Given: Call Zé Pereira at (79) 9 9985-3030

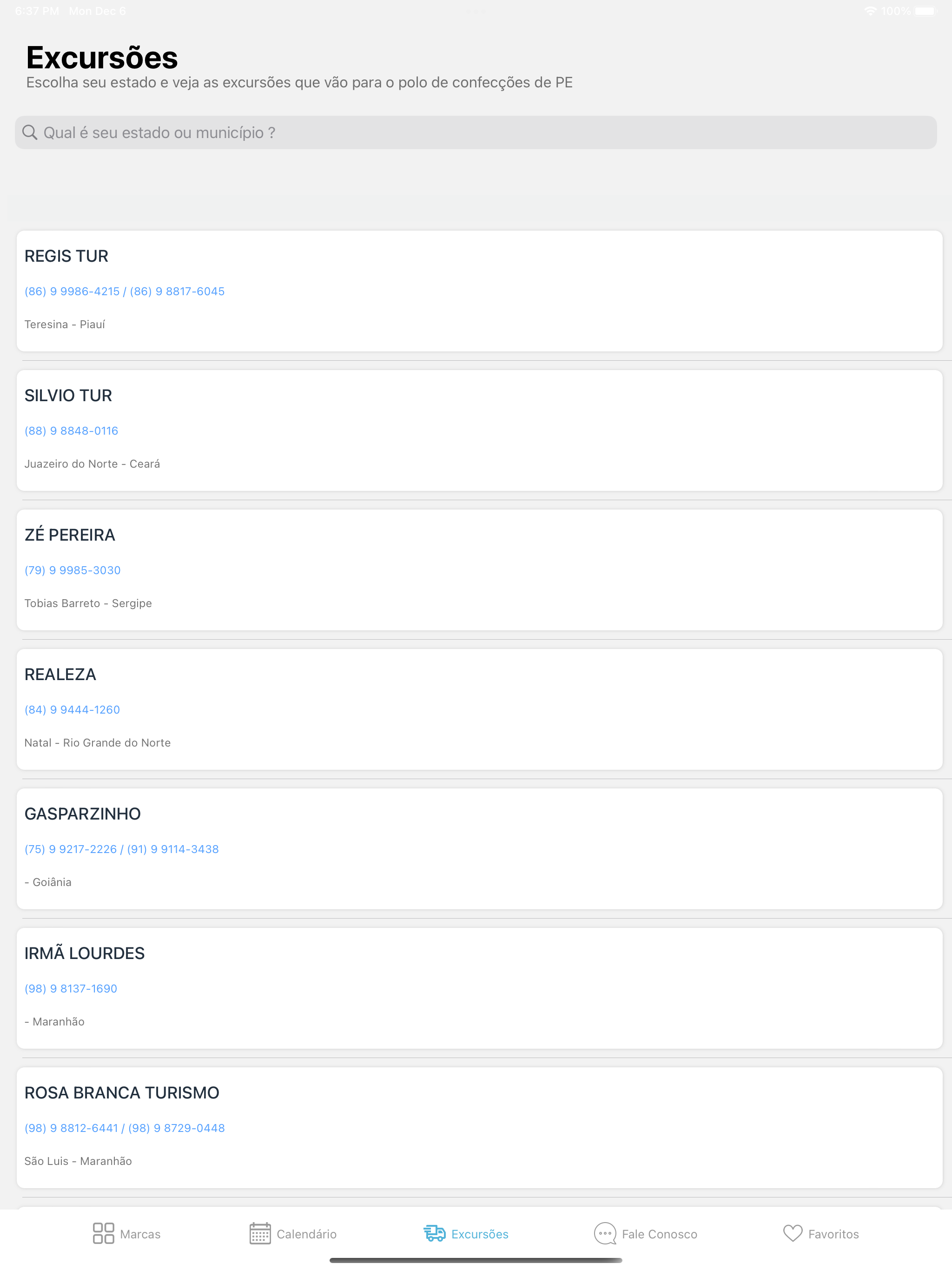Looking at the screenshot, I should [x=73, y=570].
